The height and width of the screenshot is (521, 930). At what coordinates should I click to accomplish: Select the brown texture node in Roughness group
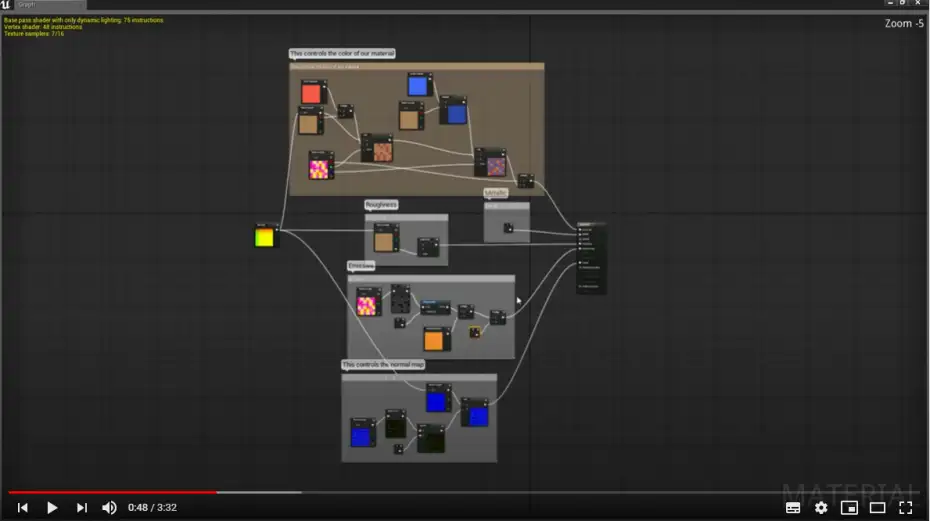tap(386, 239)
